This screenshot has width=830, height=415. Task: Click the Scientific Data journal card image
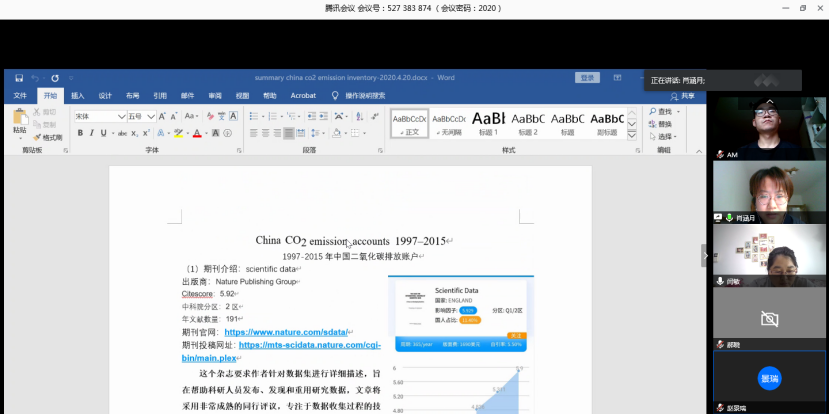[x=461, y=313]
